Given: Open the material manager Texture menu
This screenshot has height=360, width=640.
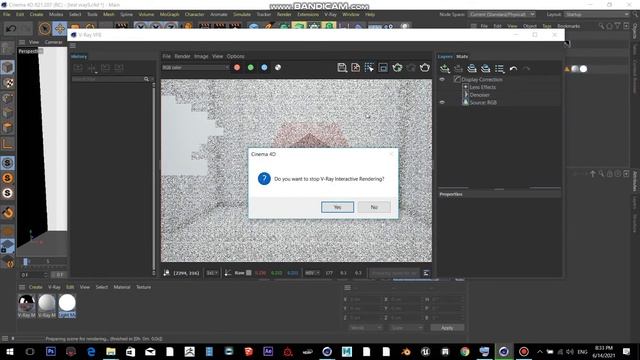Looking at the screenshot, I should 143,287.
